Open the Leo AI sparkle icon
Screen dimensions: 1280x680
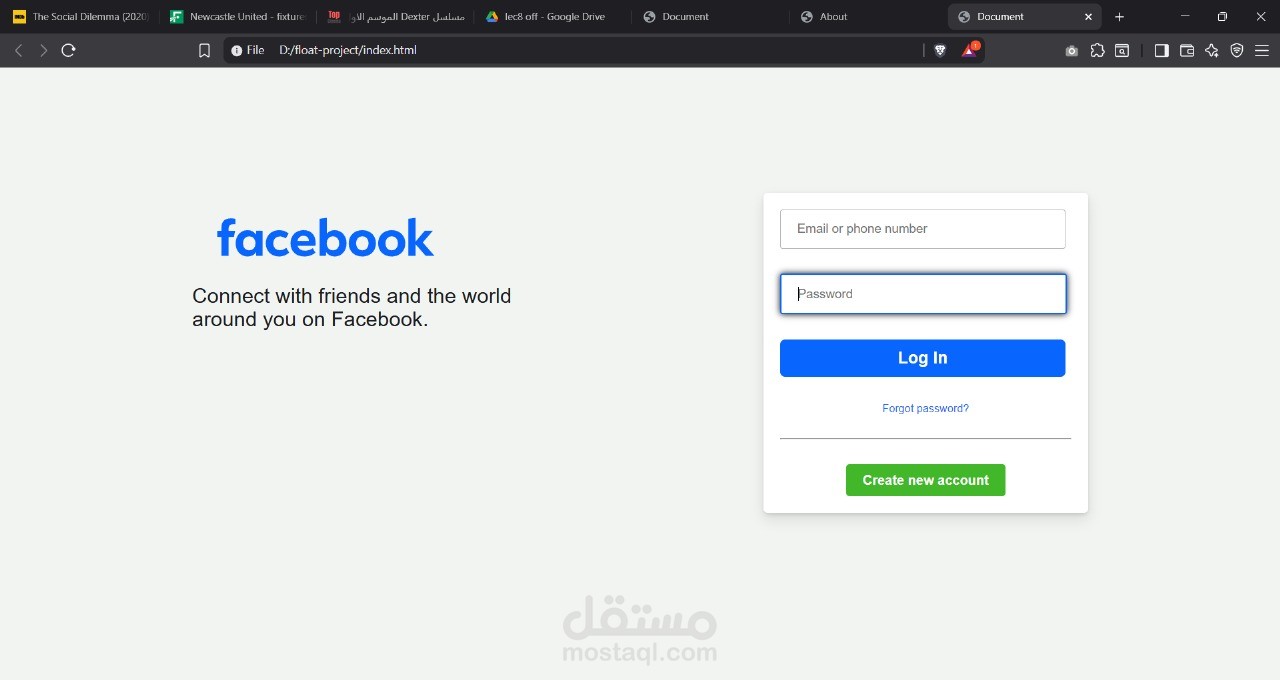pos(1212,50)
